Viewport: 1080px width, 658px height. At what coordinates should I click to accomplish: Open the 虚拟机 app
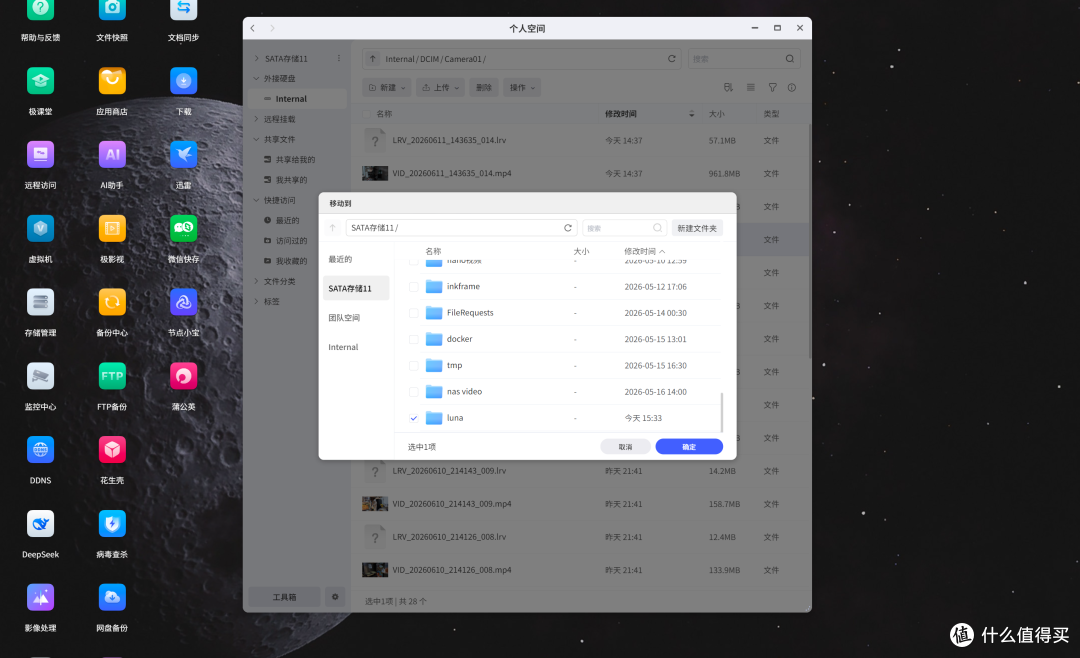click(x=40, y=229)
